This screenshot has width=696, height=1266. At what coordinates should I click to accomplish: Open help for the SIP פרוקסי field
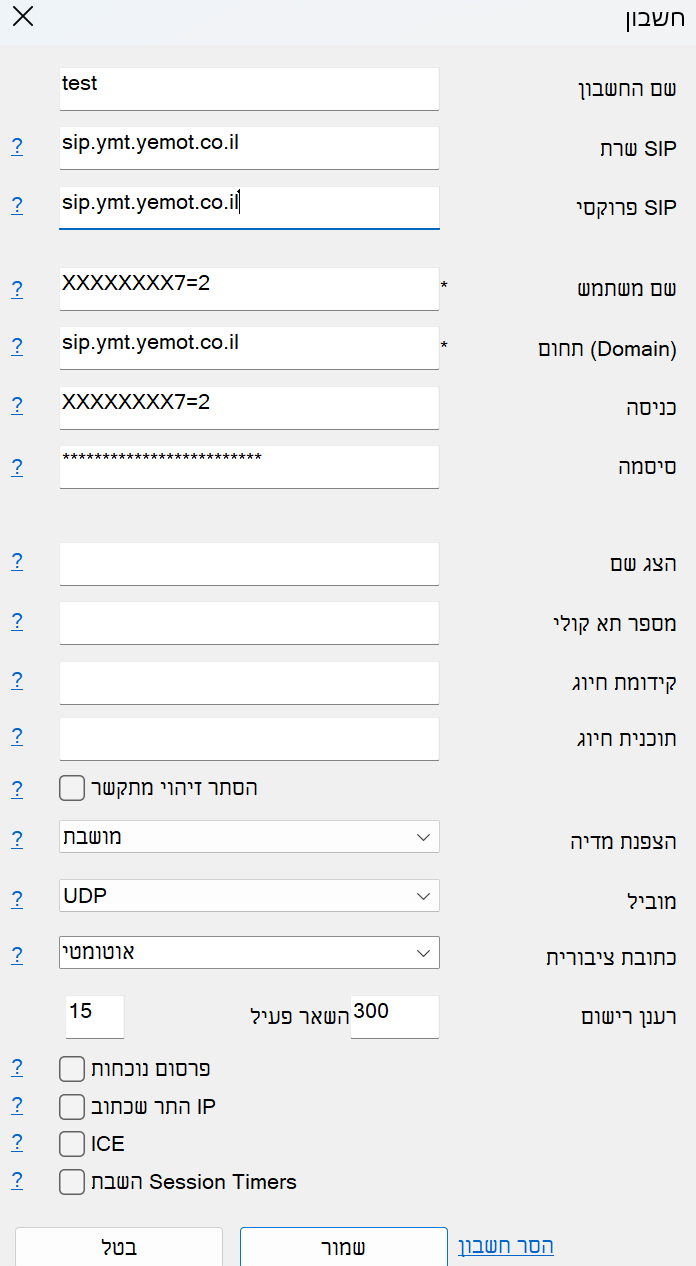click(17, 204)
